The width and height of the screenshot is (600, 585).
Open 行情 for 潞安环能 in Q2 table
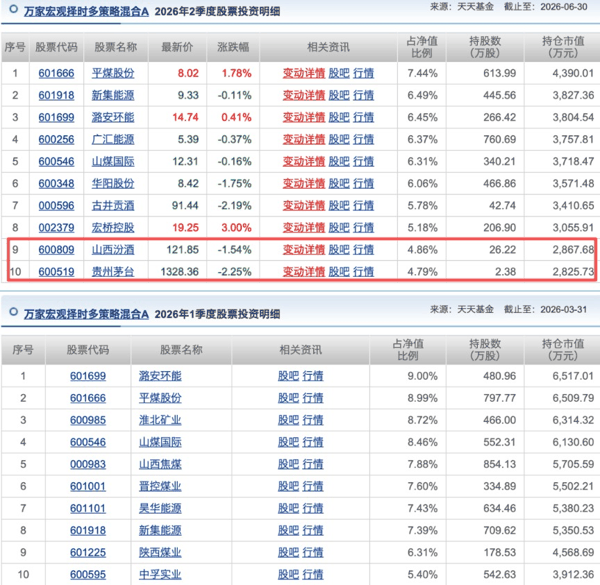click(363, 117)
